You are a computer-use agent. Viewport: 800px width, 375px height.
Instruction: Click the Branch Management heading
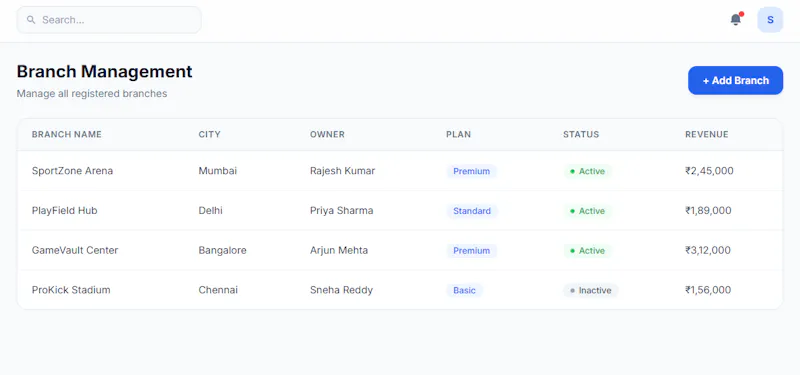point(105,71)
